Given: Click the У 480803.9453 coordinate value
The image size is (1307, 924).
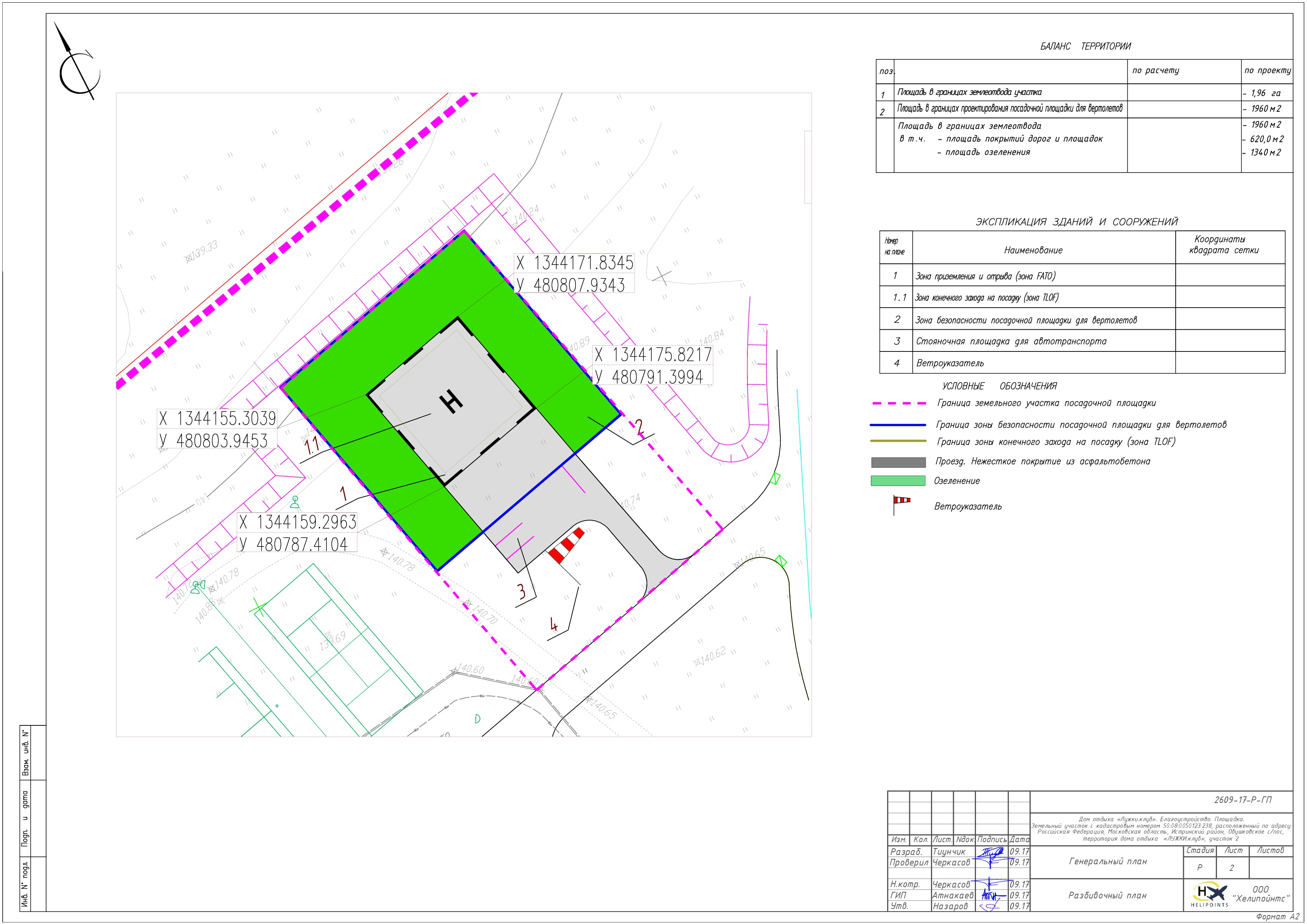Looking at the screenshot, I should click(213, 440).
